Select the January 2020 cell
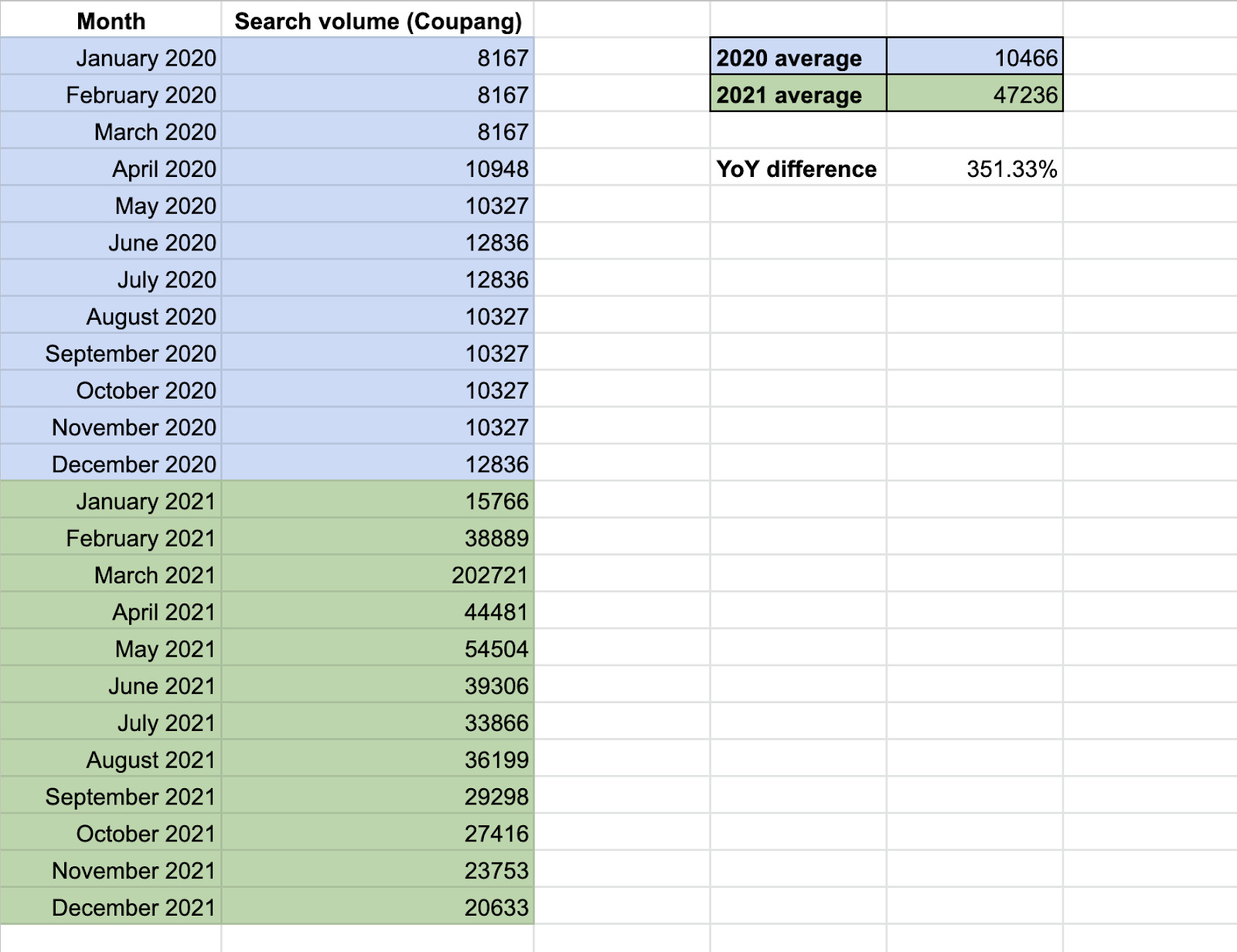The image size is (1237, 952). [x=147, y=57]
